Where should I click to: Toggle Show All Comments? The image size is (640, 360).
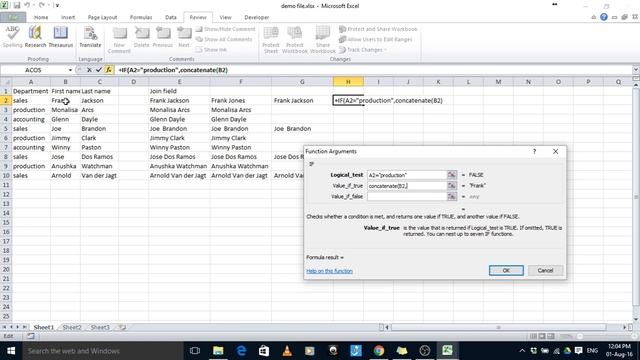click(224, 40)
